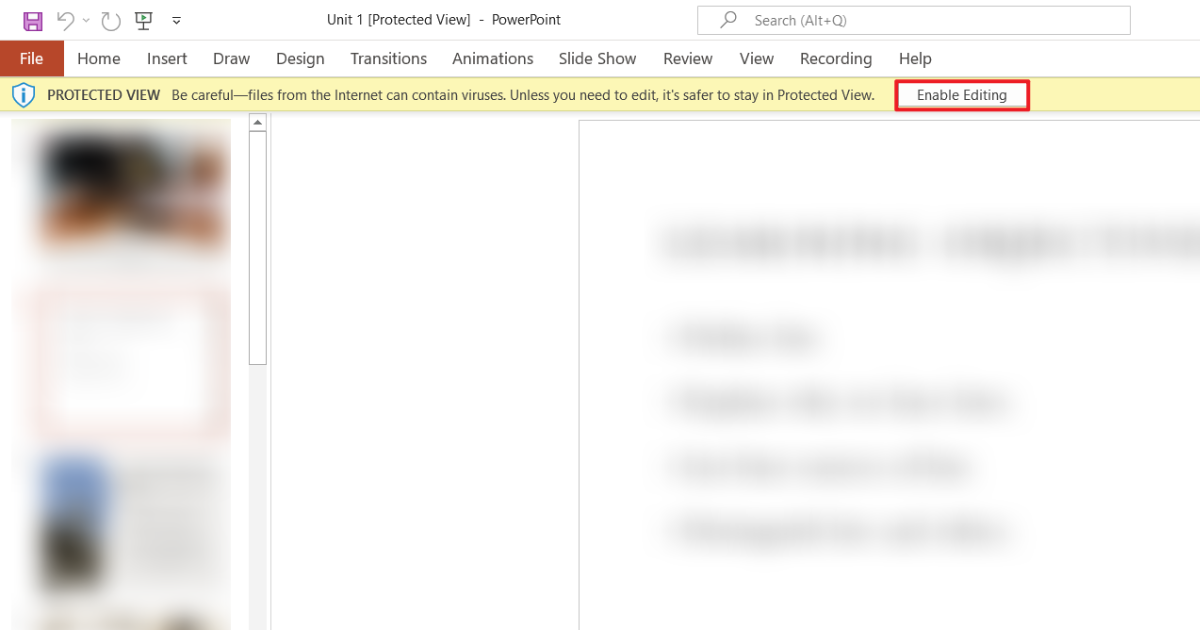Click the slide panel scroll up arrow
1200x630 pixels.
(x=257, y=122)
